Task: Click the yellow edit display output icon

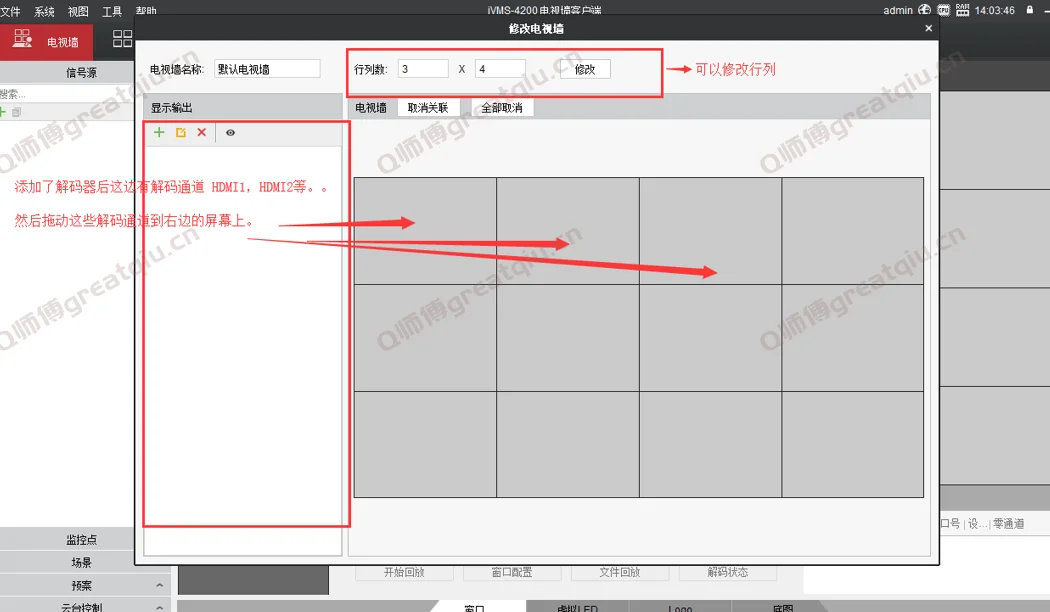Action: (x=181, y=132)
